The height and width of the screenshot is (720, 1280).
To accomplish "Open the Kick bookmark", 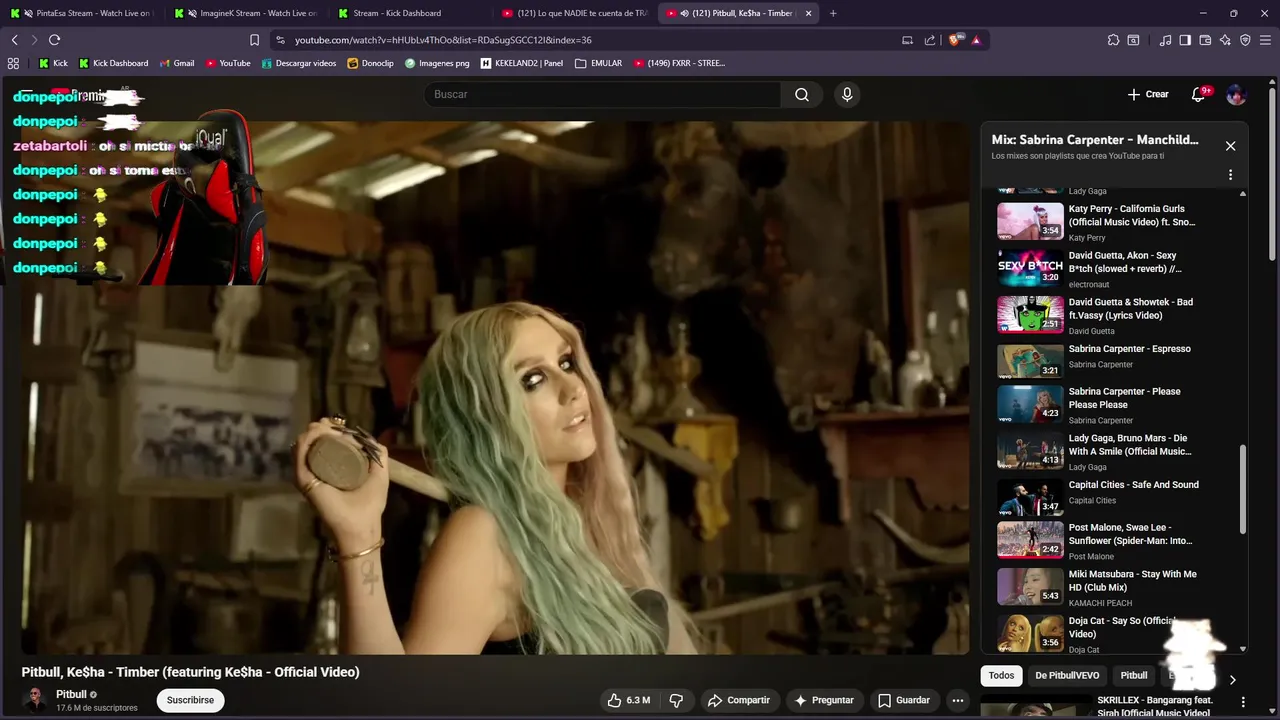I will (53, 63).
